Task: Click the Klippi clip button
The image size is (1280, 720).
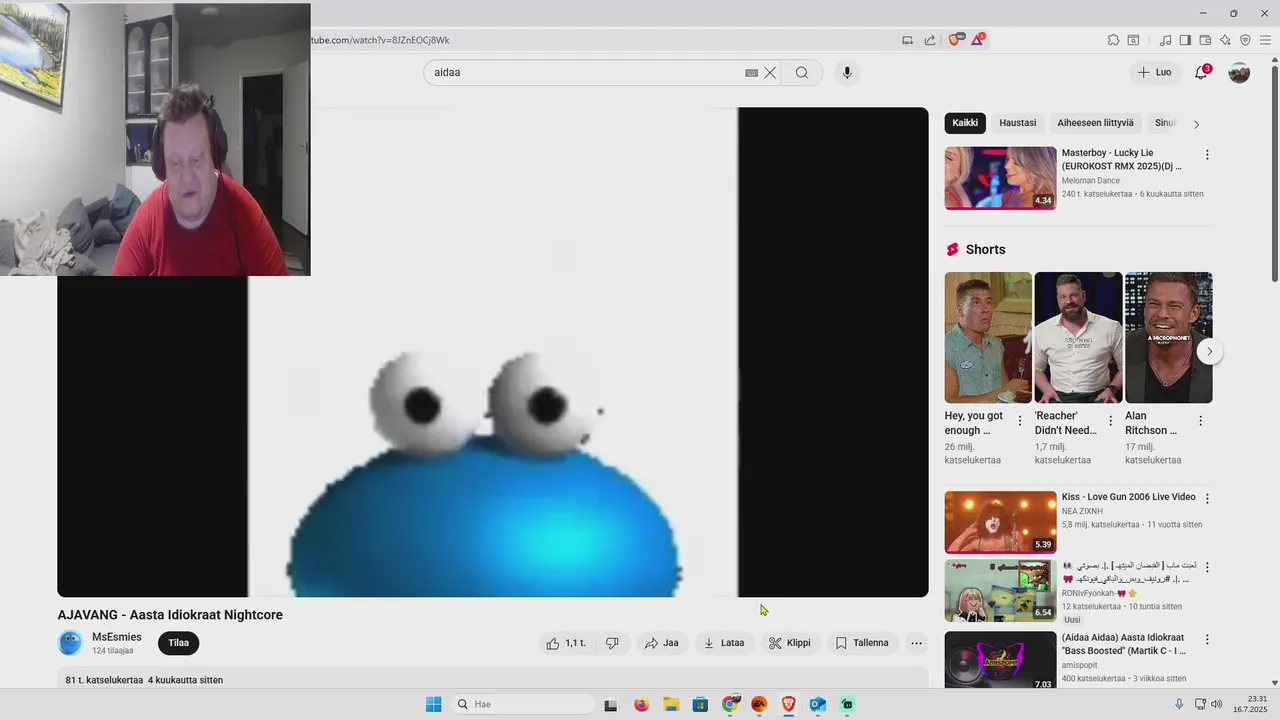Action: (790, 643)
